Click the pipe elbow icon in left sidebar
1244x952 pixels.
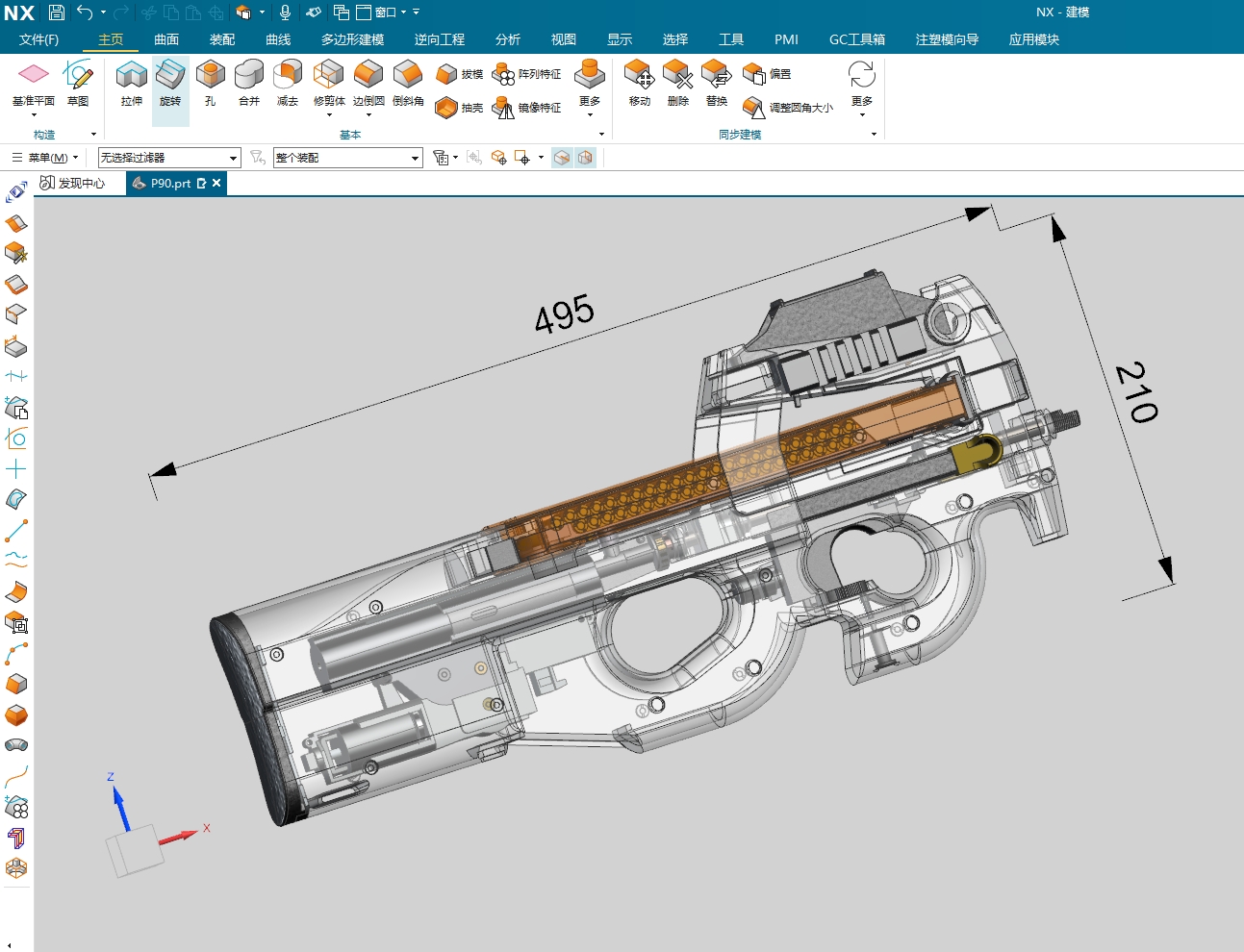coord(16,745)
